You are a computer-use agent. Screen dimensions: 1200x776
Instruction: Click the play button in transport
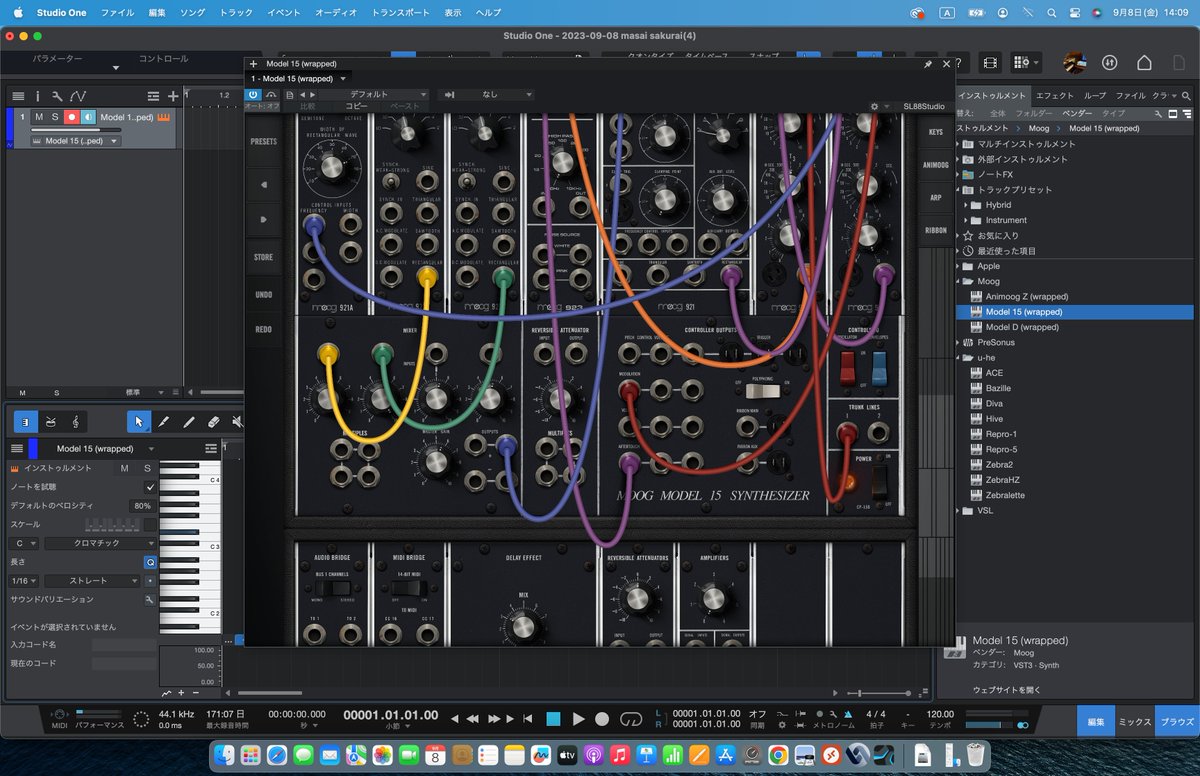578,718
